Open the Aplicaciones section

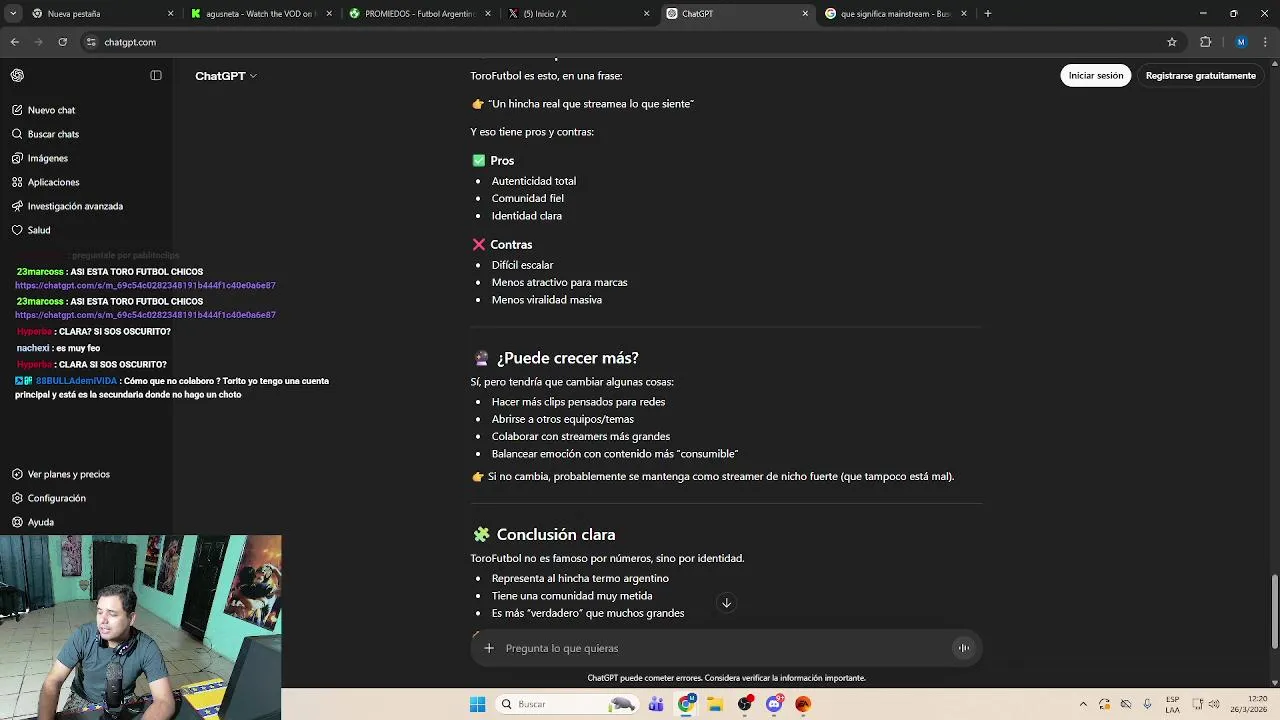(x=53, y=182)
